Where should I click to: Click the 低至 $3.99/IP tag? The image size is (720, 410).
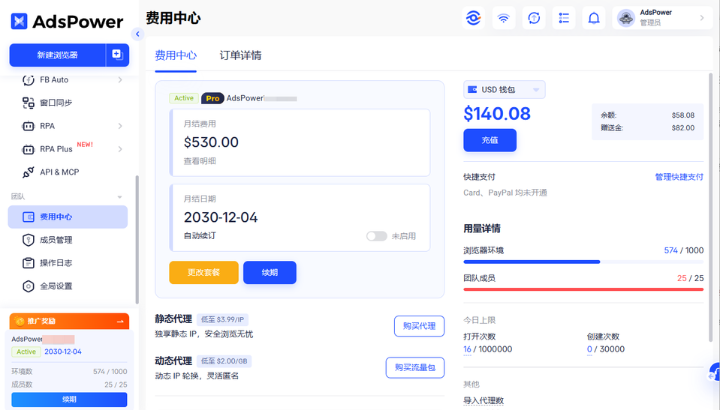[x=223, y=320]
